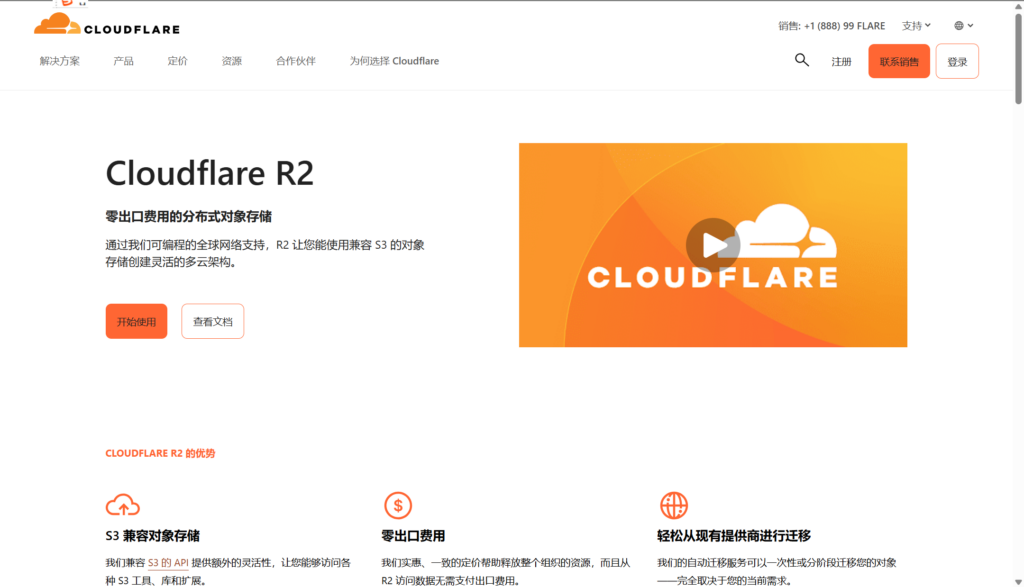Expand the 支持 support dropdown
1024x587 pixels.
[916, 26]
